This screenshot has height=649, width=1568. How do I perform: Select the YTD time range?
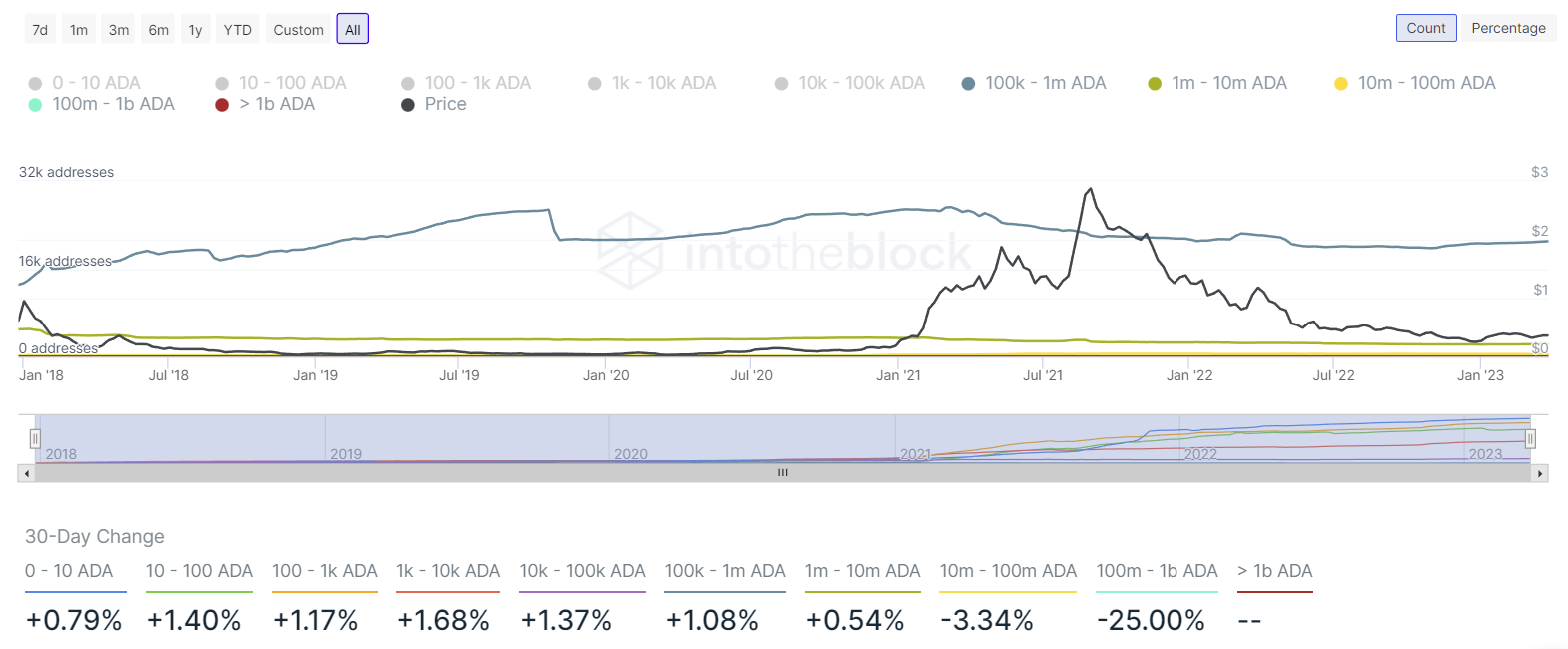click(237, 29)
